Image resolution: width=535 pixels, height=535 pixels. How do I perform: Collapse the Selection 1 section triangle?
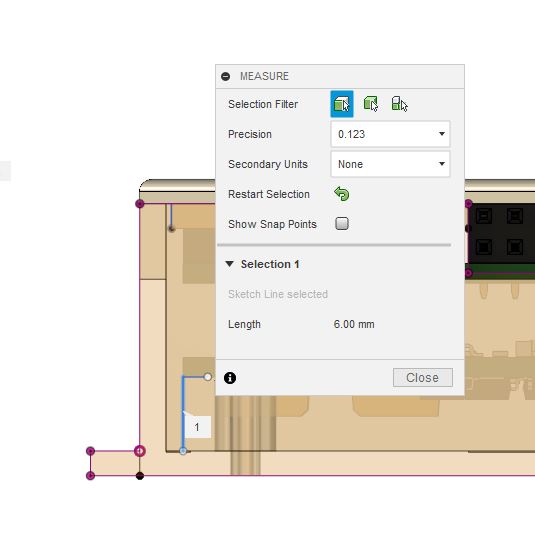point(229,264)
